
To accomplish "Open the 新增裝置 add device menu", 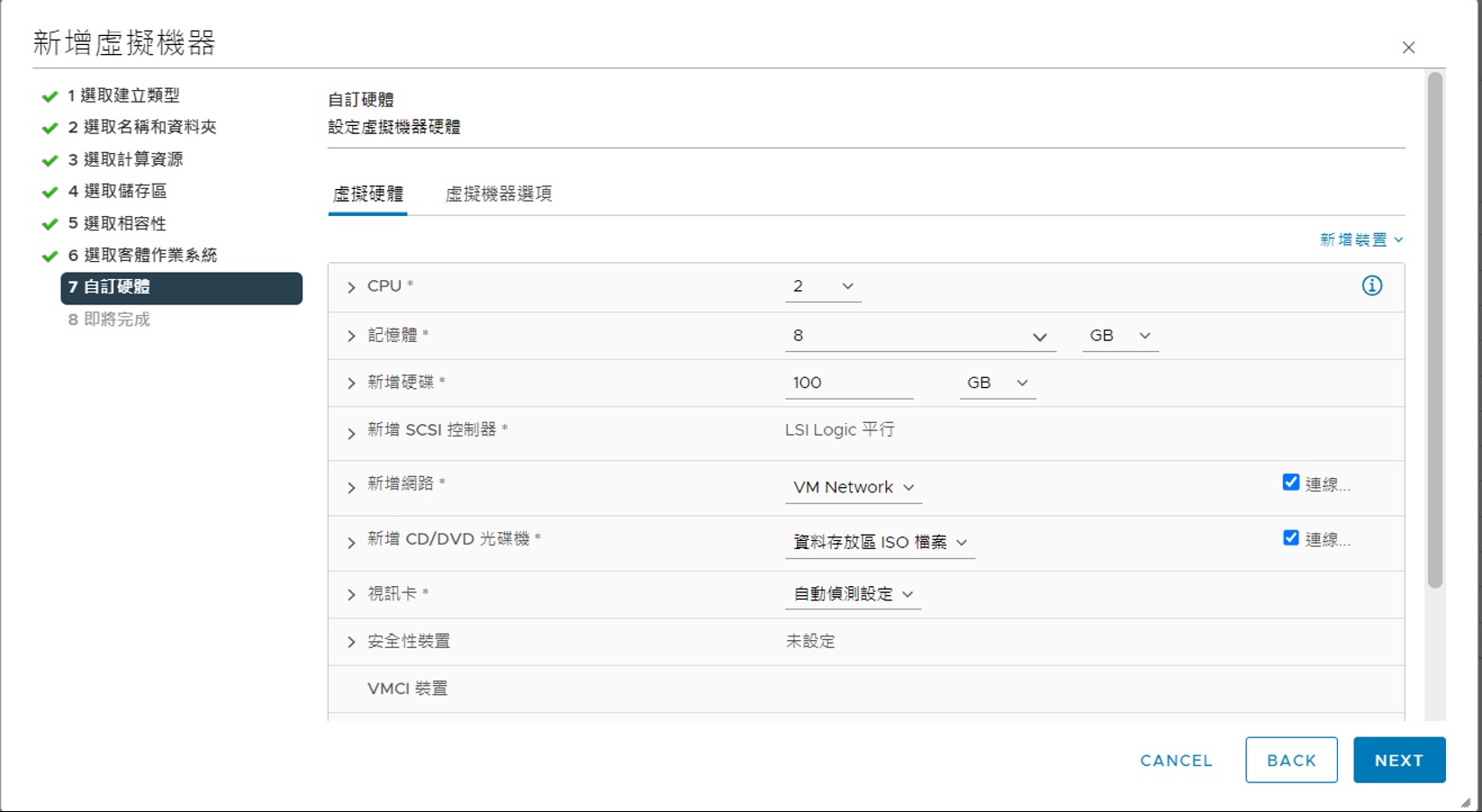I will [1360, 239].
